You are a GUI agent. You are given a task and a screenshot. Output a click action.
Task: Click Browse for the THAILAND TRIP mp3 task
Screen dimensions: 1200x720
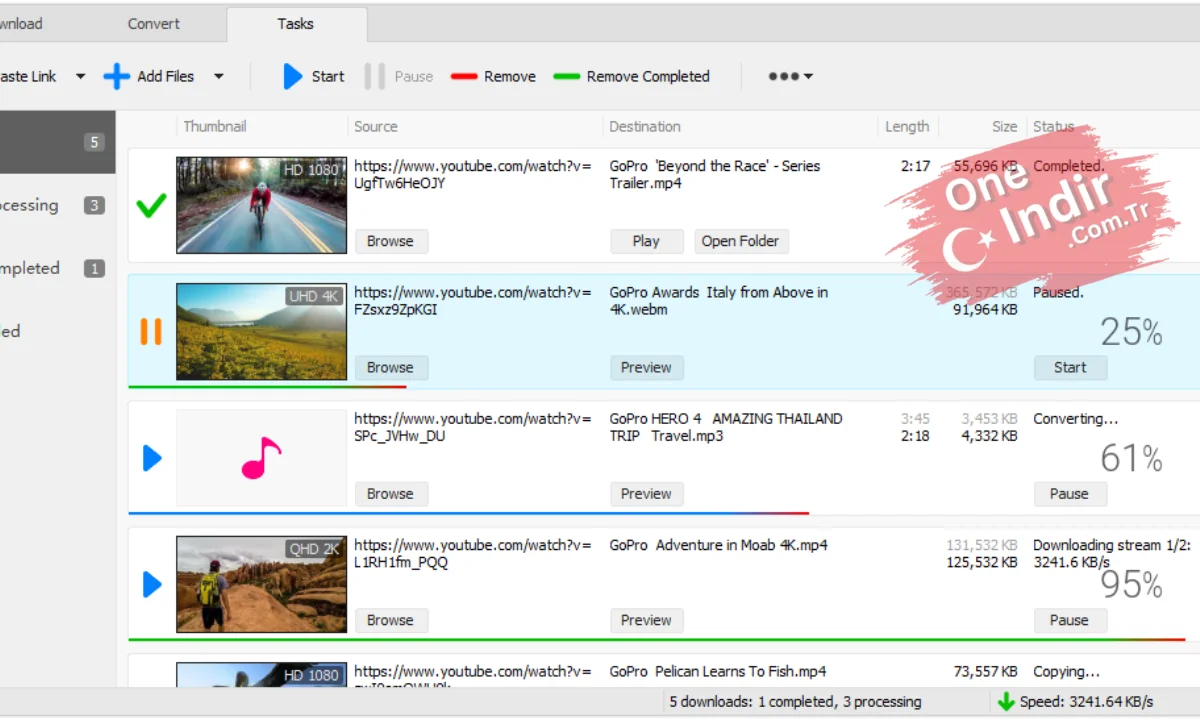point(390,493)
